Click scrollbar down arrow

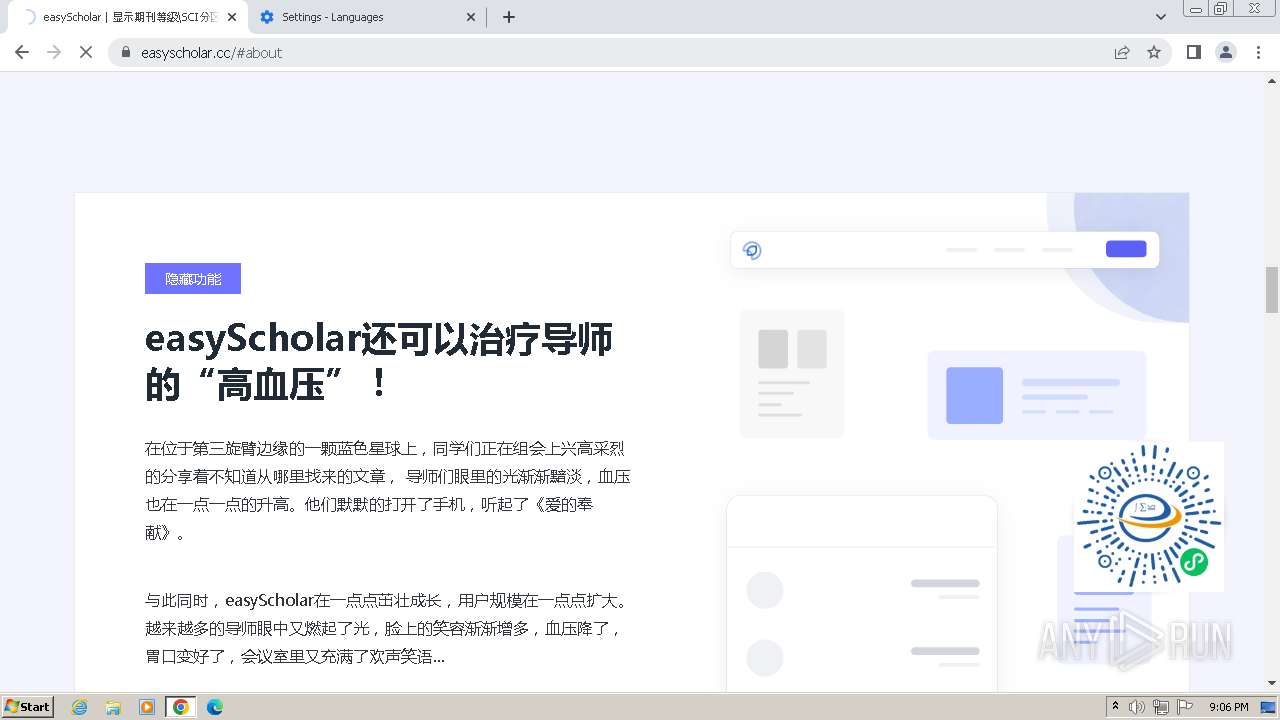[x=1271, y=684]
